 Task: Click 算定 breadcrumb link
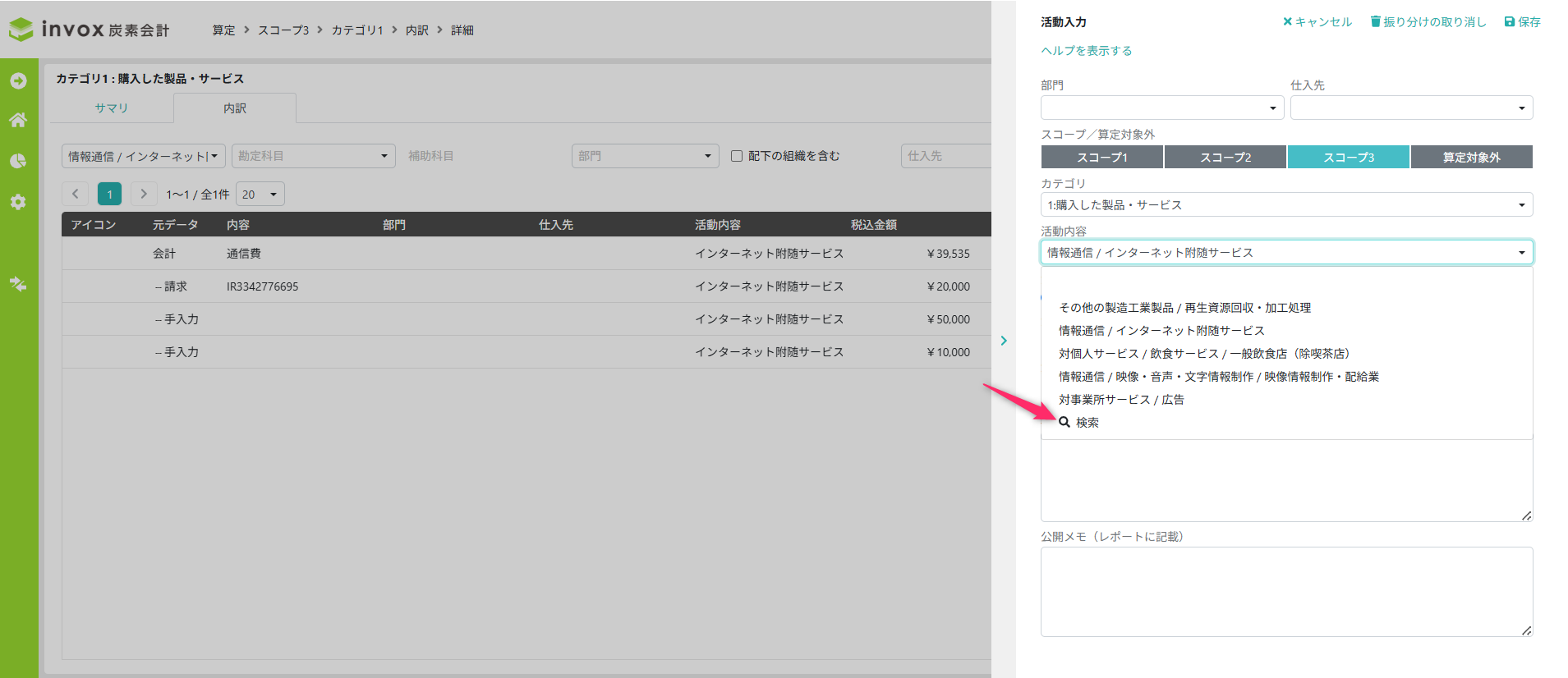point(223,30)
